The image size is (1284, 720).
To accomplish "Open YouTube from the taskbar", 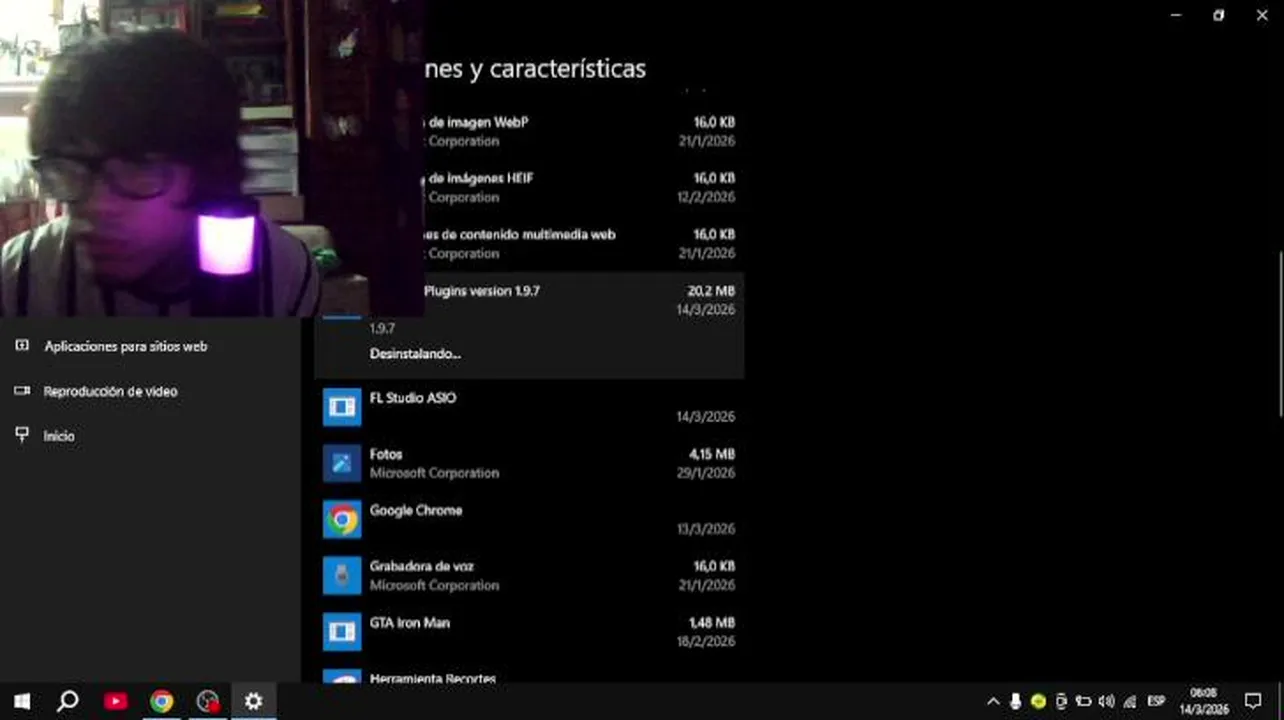I will 116,701.
